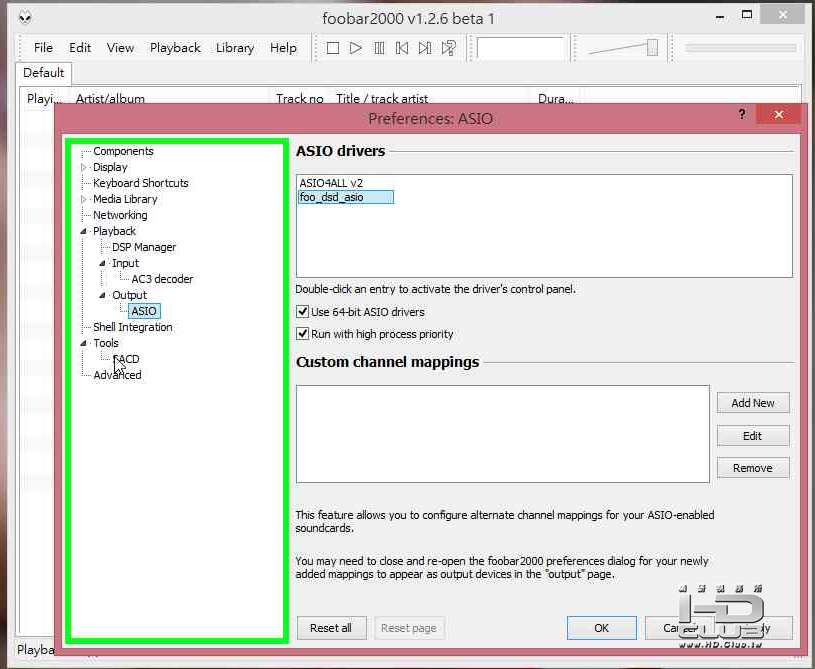
Task: Collapse the Input node arrow
Action: coord(102,264)
